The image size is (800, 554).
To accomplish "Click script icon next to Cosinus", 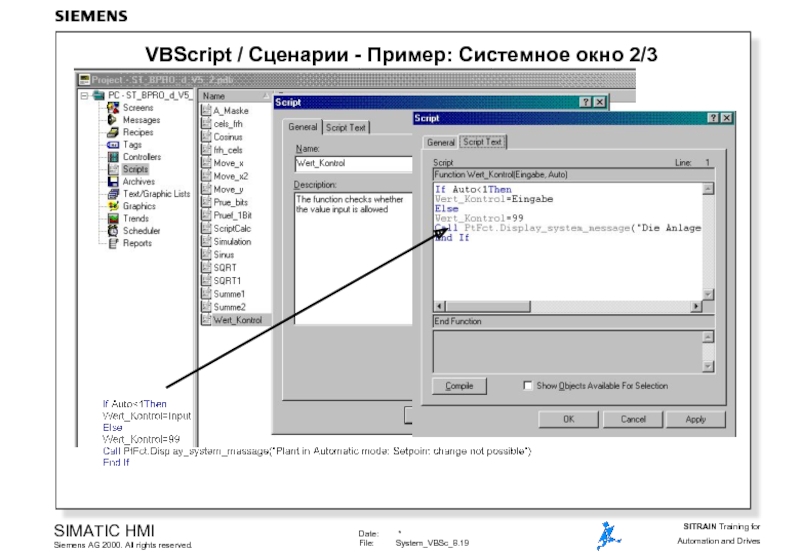I will coord(206,137).
